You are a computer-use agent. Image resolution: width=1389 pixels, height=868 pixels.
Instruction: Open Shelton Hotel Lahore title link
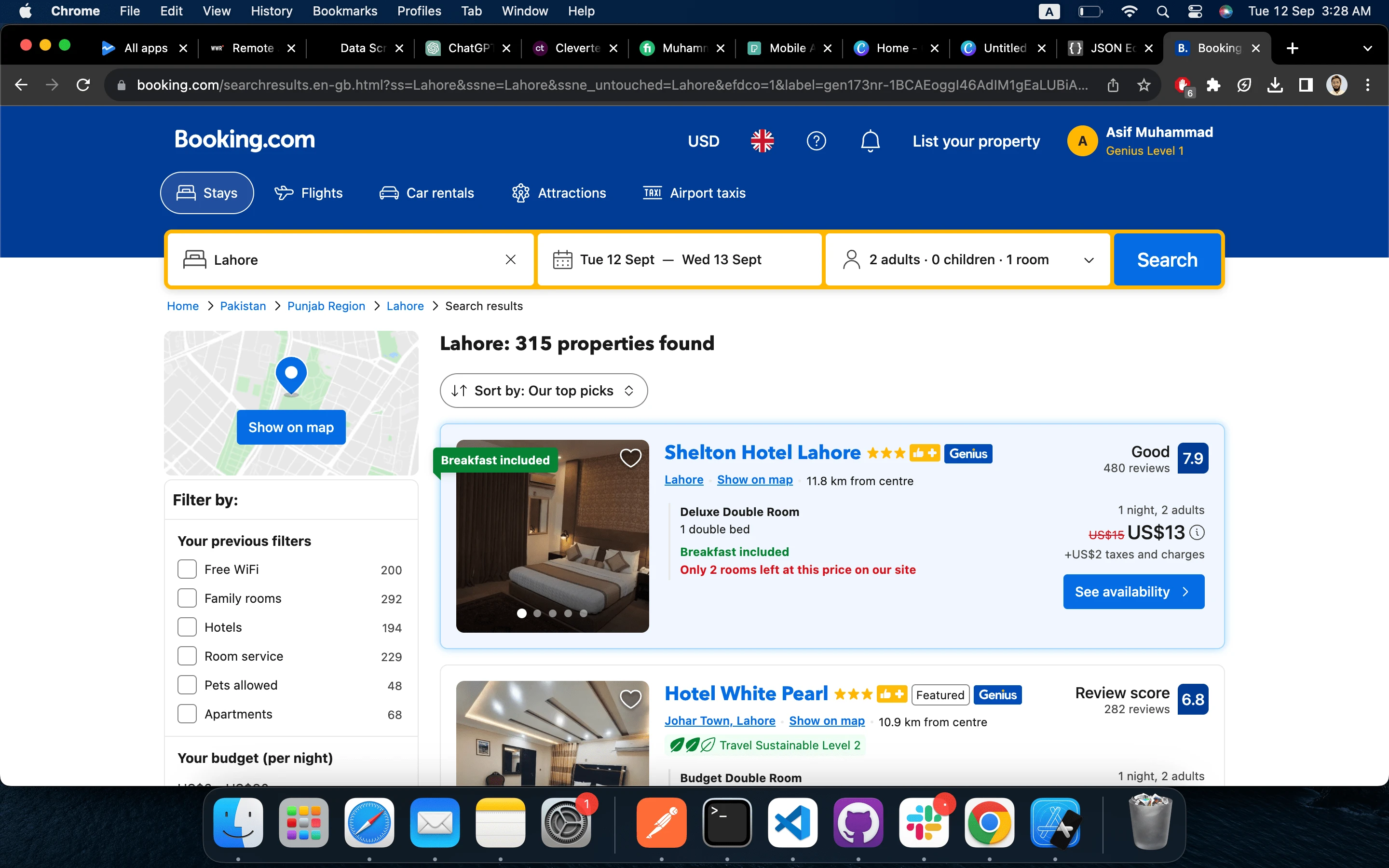[762, 453]
